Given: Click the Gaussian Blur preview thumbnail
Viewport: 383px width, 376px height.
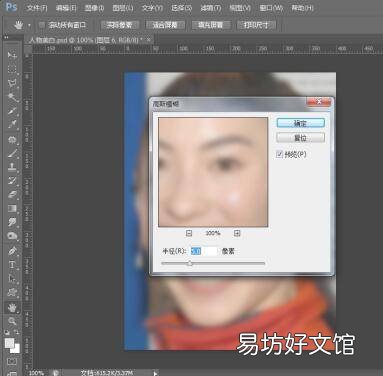Looking at the screenshot, I should tap(213, 172).
